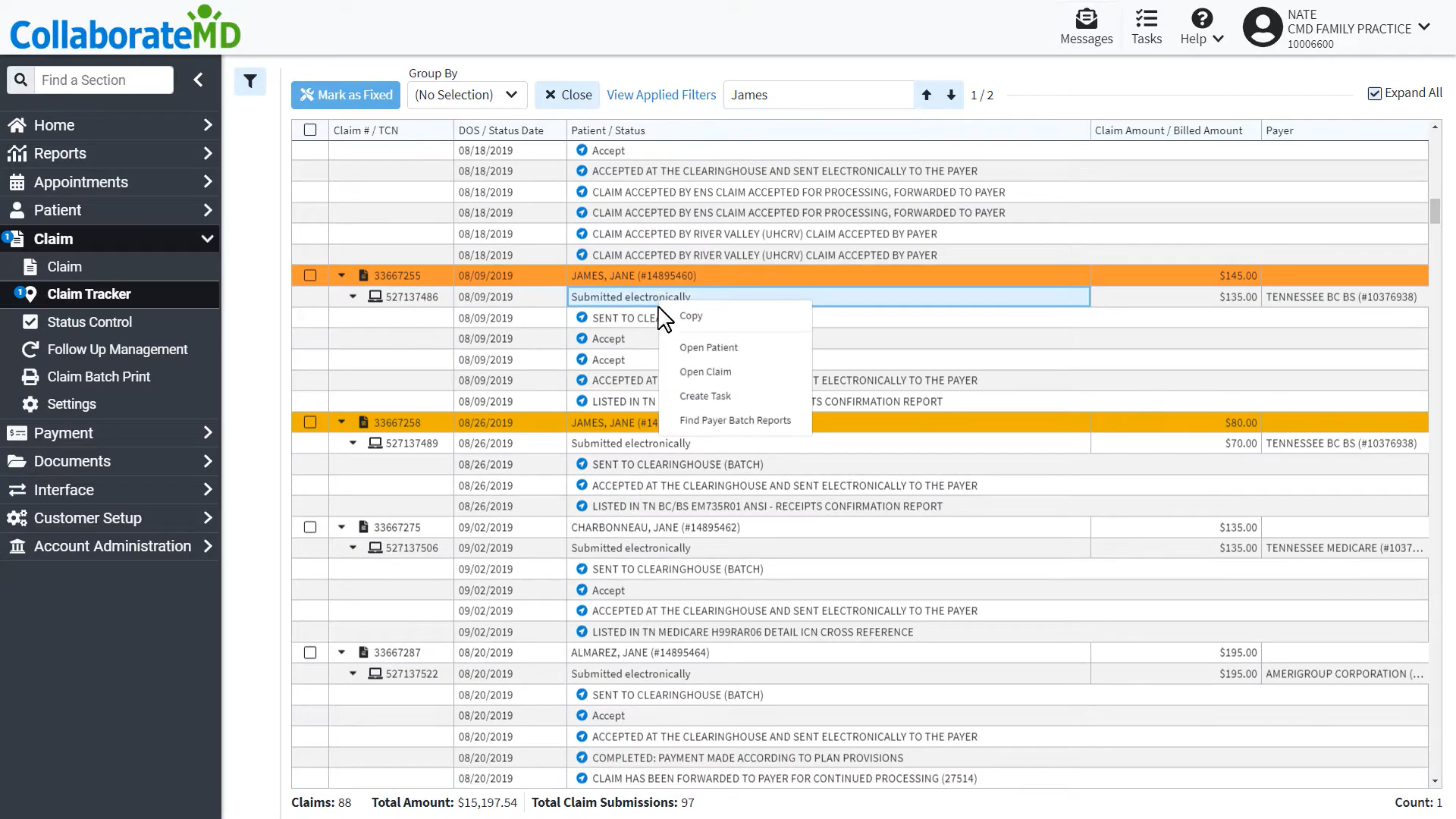Open the Reports sidebar section
This screenshot has height=819, width=1456.
(110, 153)
